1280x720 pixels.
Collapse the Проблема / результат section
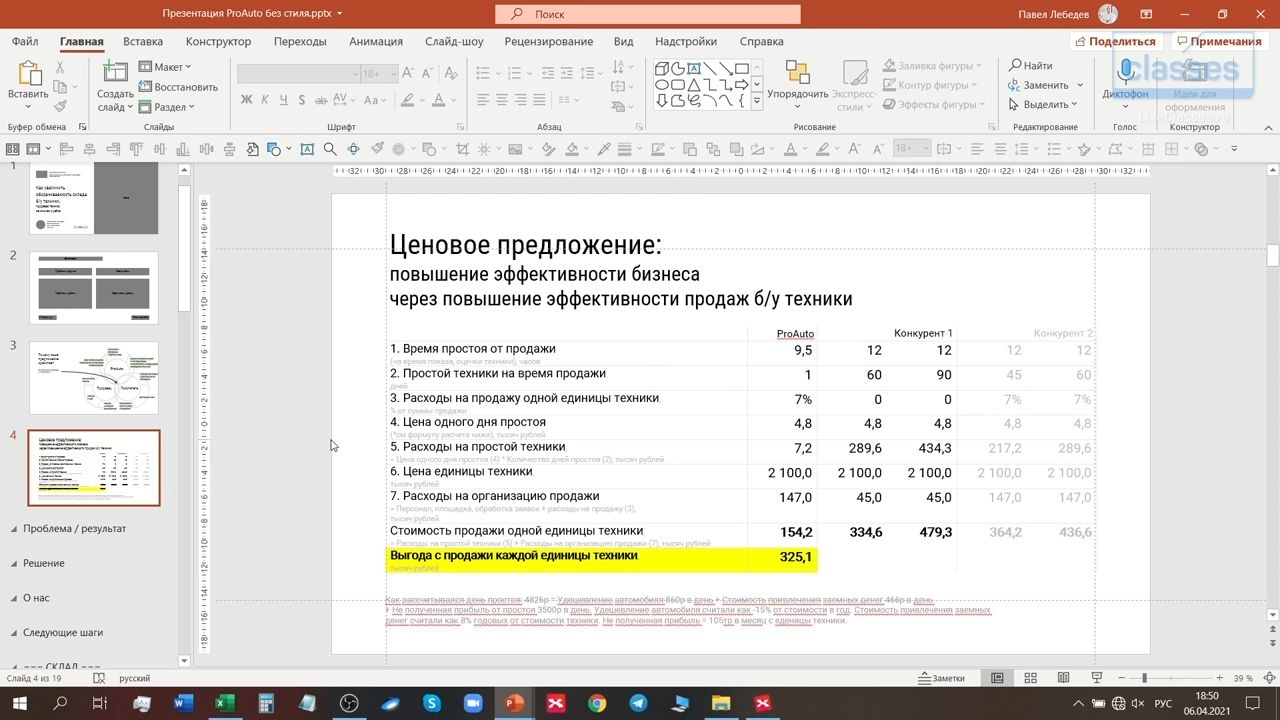click(x=14, y=529)
